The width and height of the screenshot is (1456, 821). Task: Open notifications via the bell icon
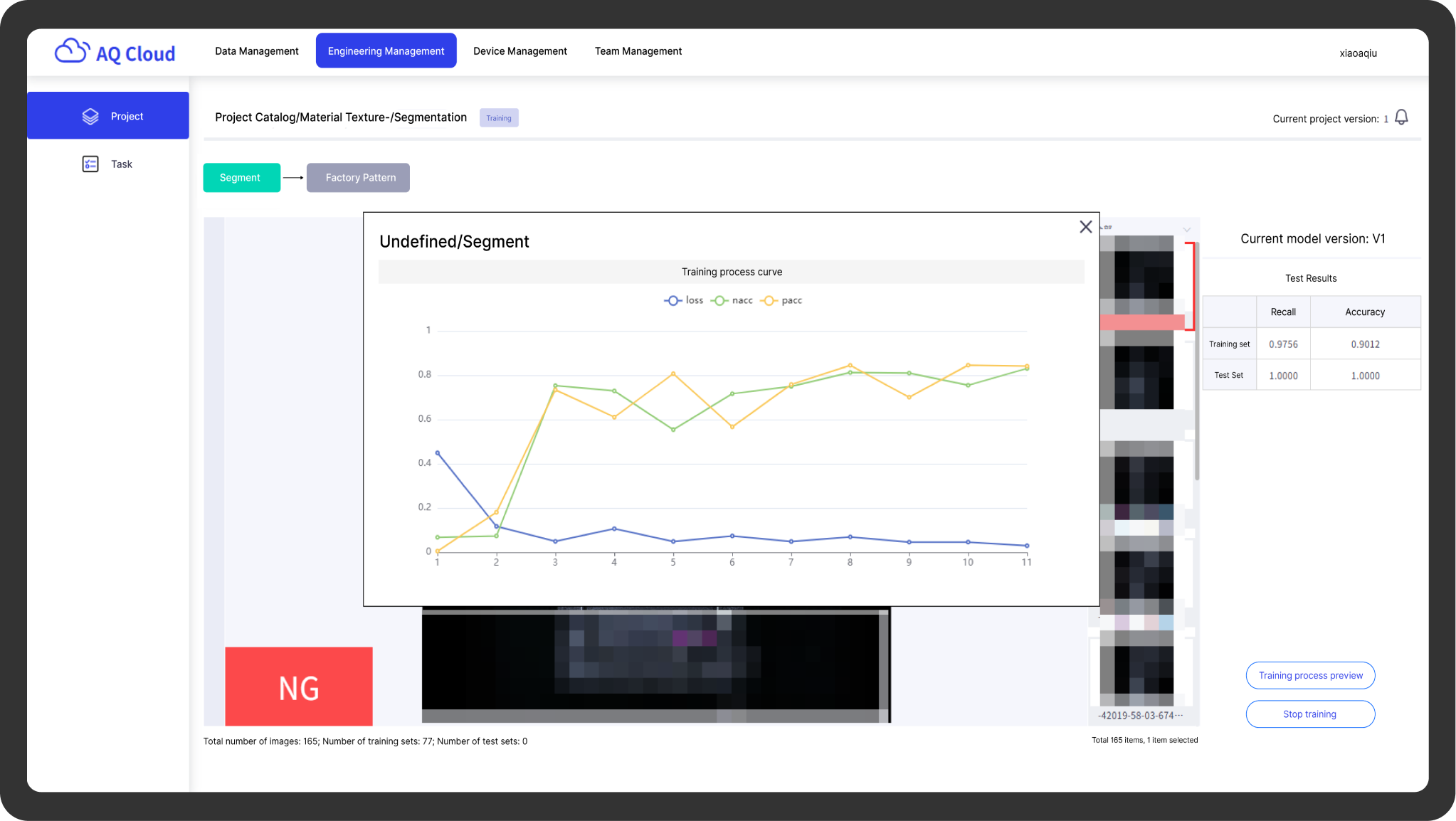pyautogui.click(x=1401, y=117)
